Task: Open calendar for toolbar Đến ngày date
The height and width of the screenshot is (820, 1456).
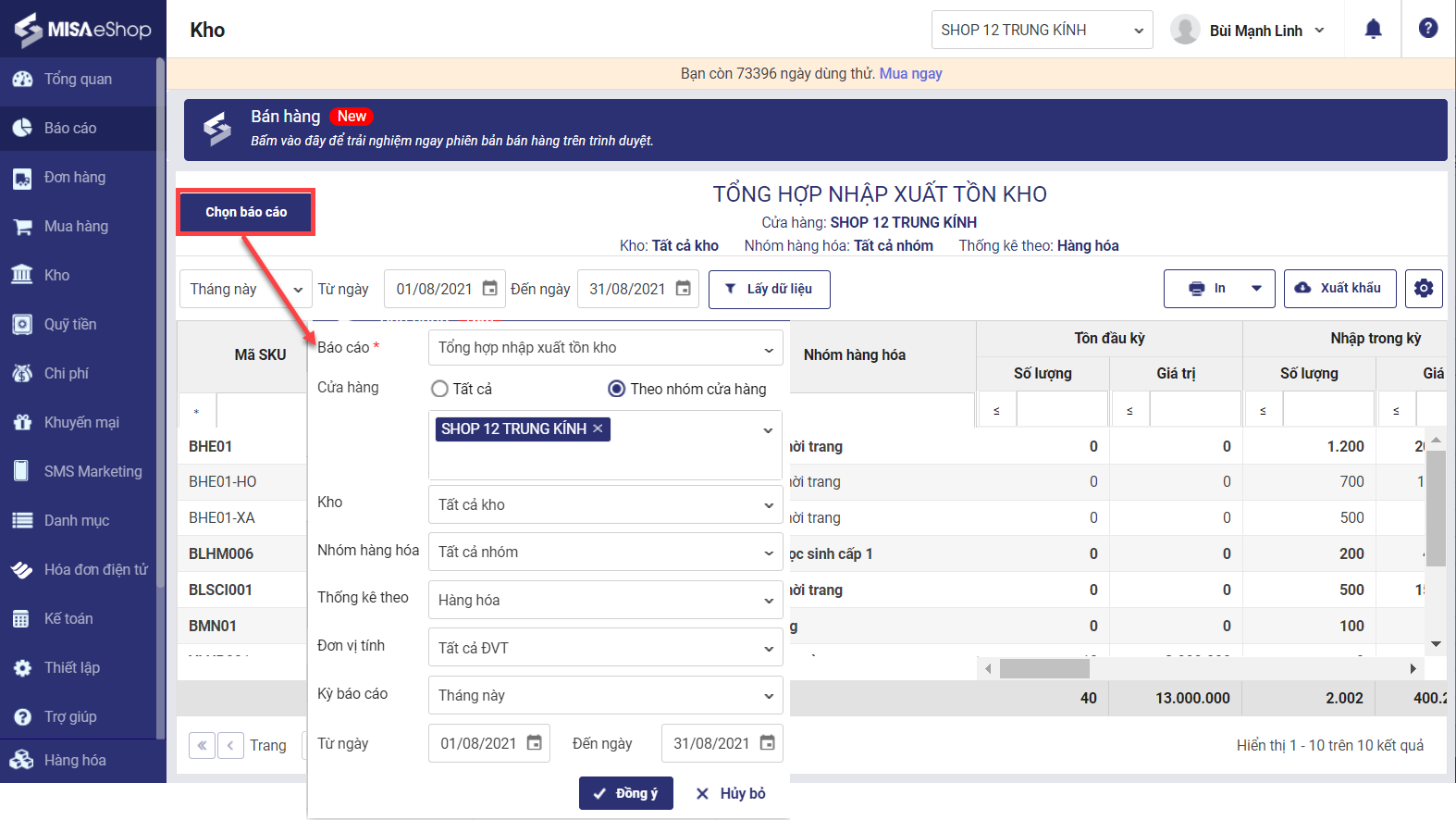Action: (x=684, y=289)
